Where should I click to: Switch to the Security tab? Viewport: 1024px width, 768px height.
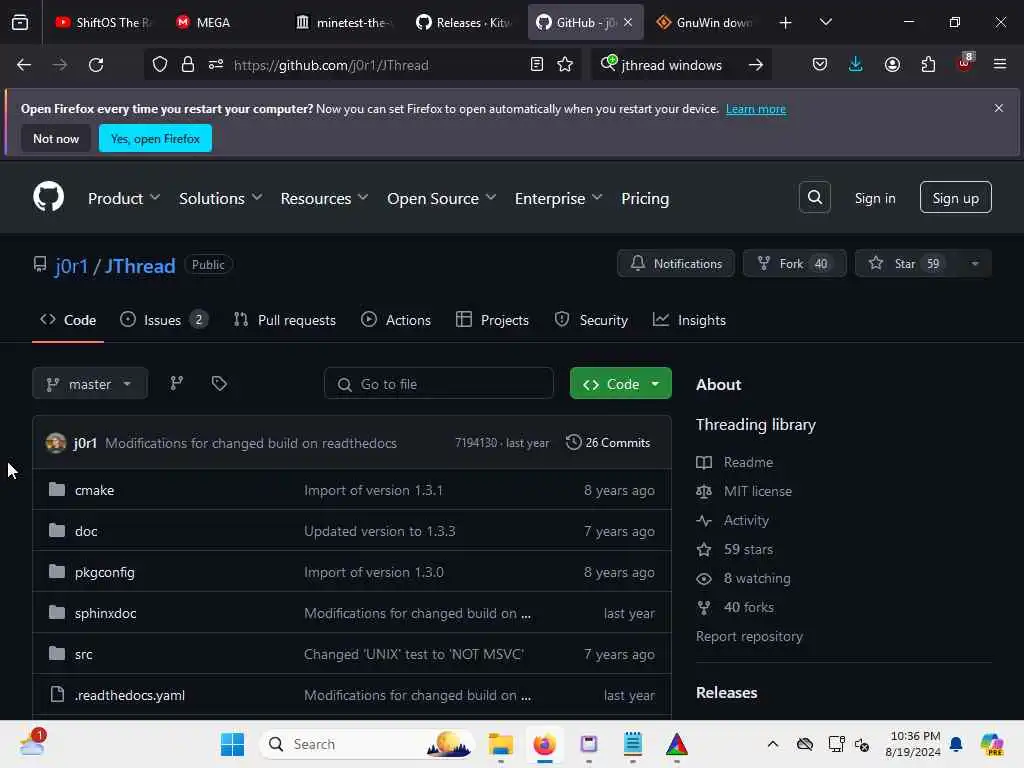(x=591, y=320)
